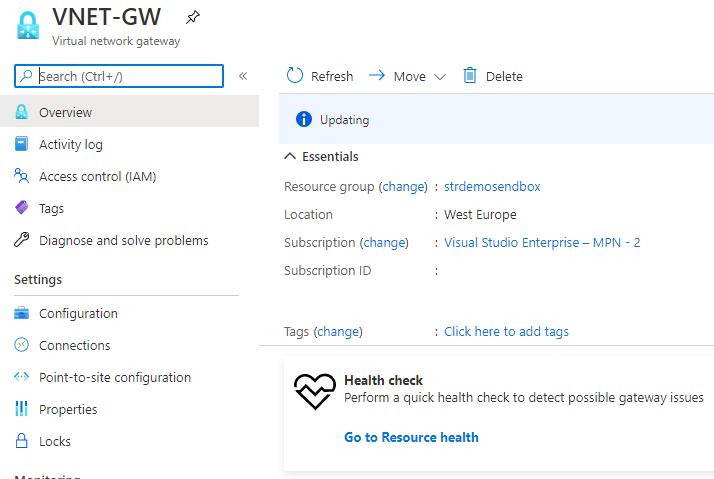Click the VNET-GW title text

pos(107,17)
